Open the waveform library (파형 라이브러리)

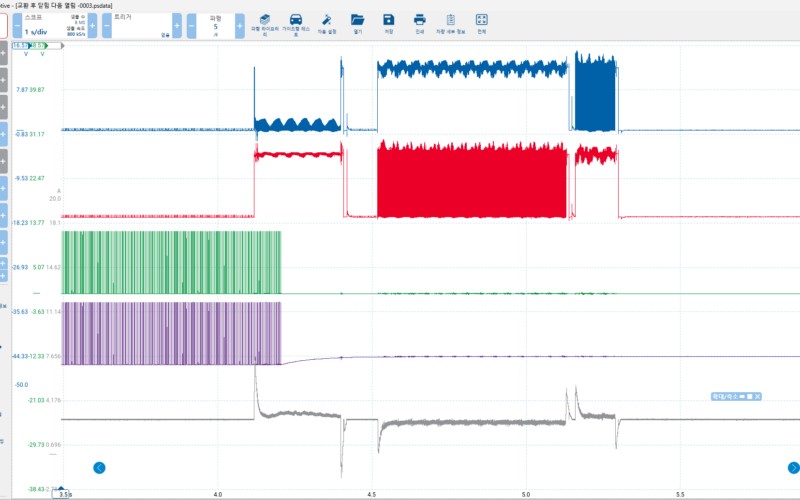point(263,23)
